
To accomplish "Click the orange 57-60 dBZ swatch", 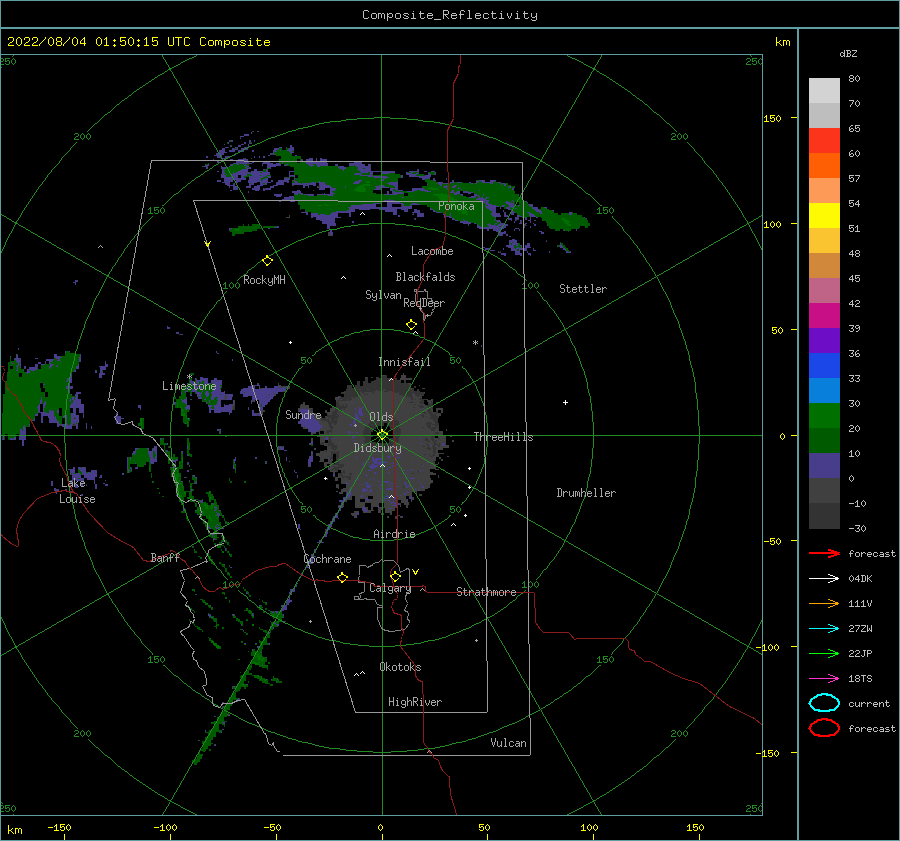I will tap(824, 165).
